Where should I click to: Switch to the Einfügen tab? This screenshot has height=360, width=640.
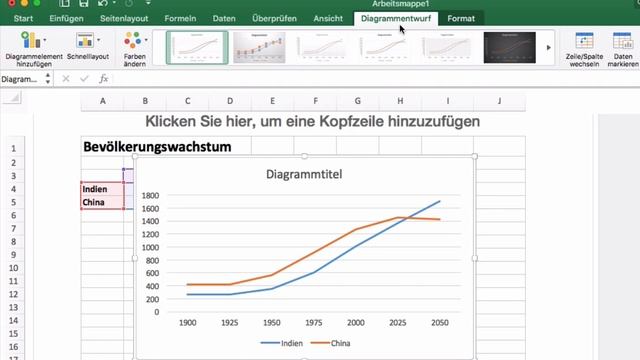[x=66, y=18]
